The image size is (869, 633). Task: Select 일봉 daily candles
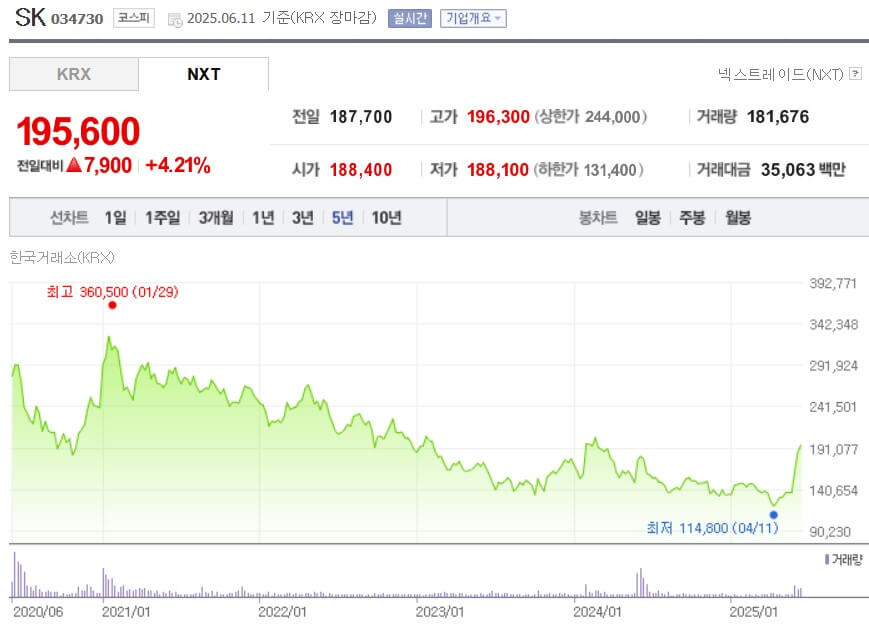[648, 217]
